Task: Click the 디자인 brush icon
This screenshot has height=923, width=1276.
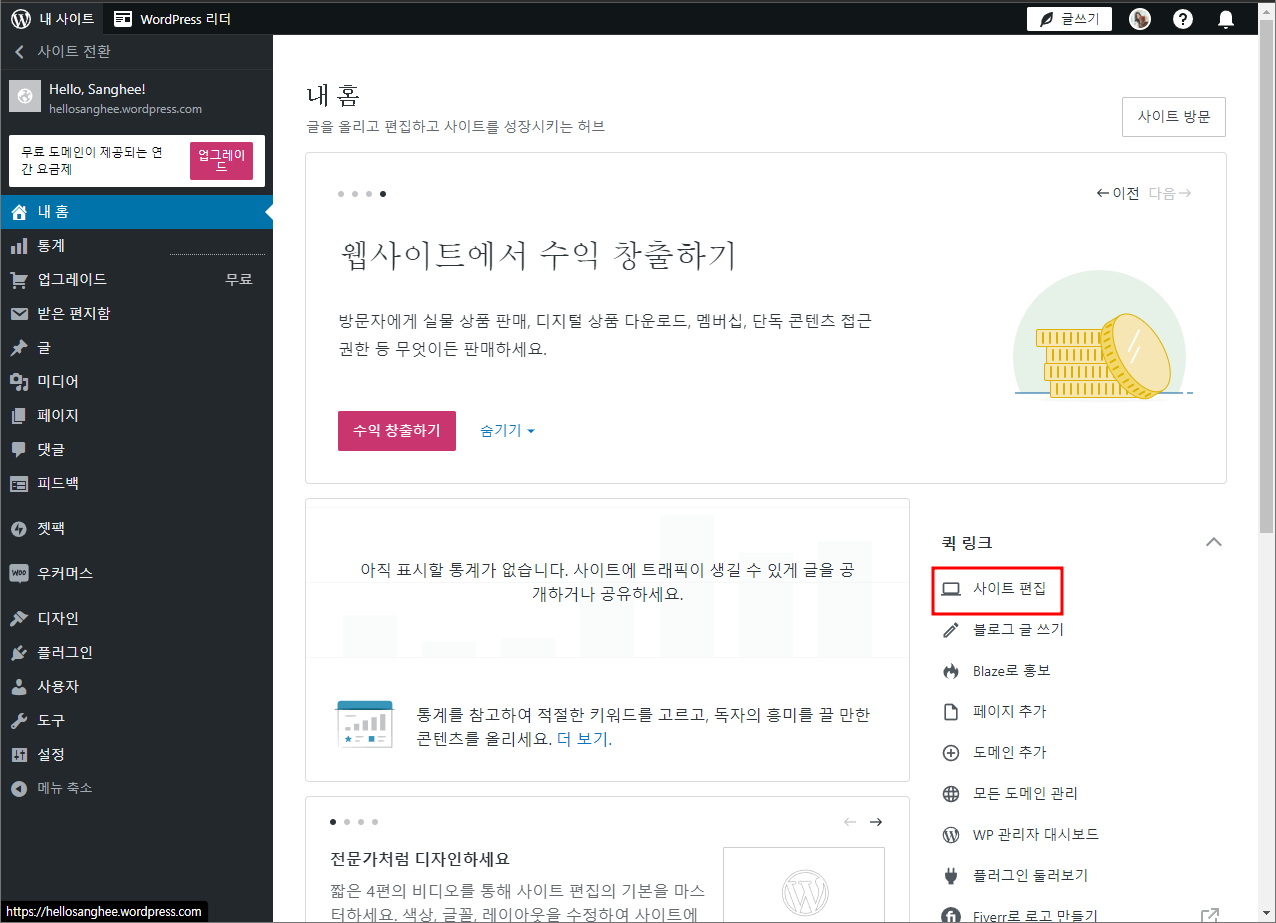Action: point(19,619)
